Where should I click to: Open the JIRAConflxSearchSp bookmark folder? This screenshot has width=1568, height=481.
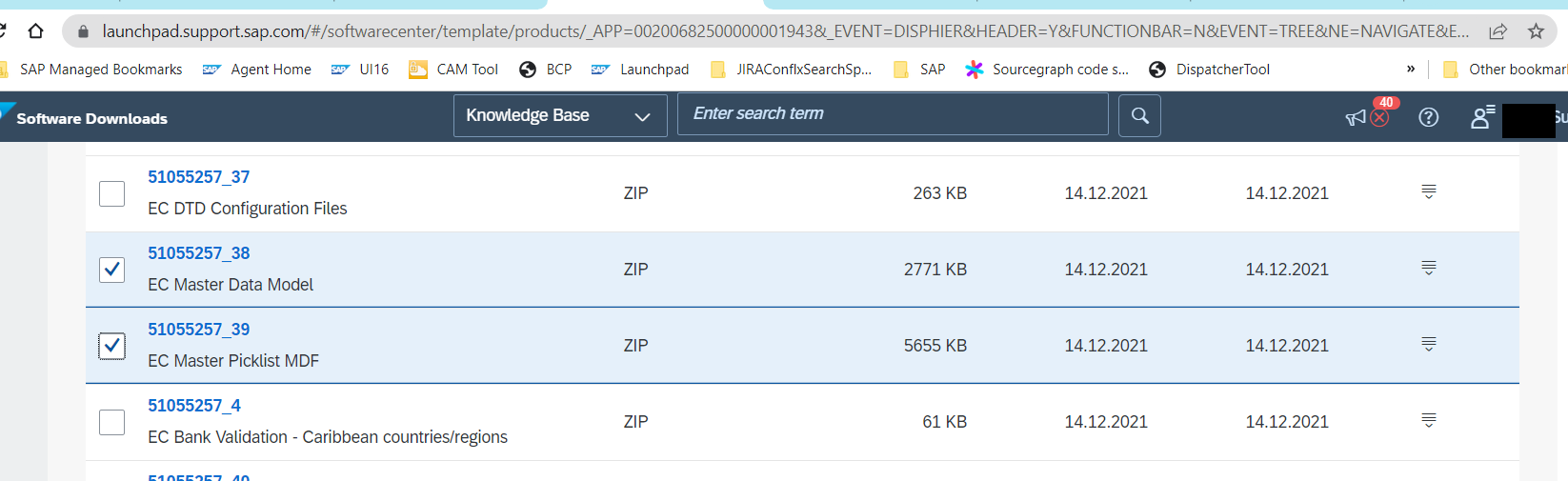[792, 70]
